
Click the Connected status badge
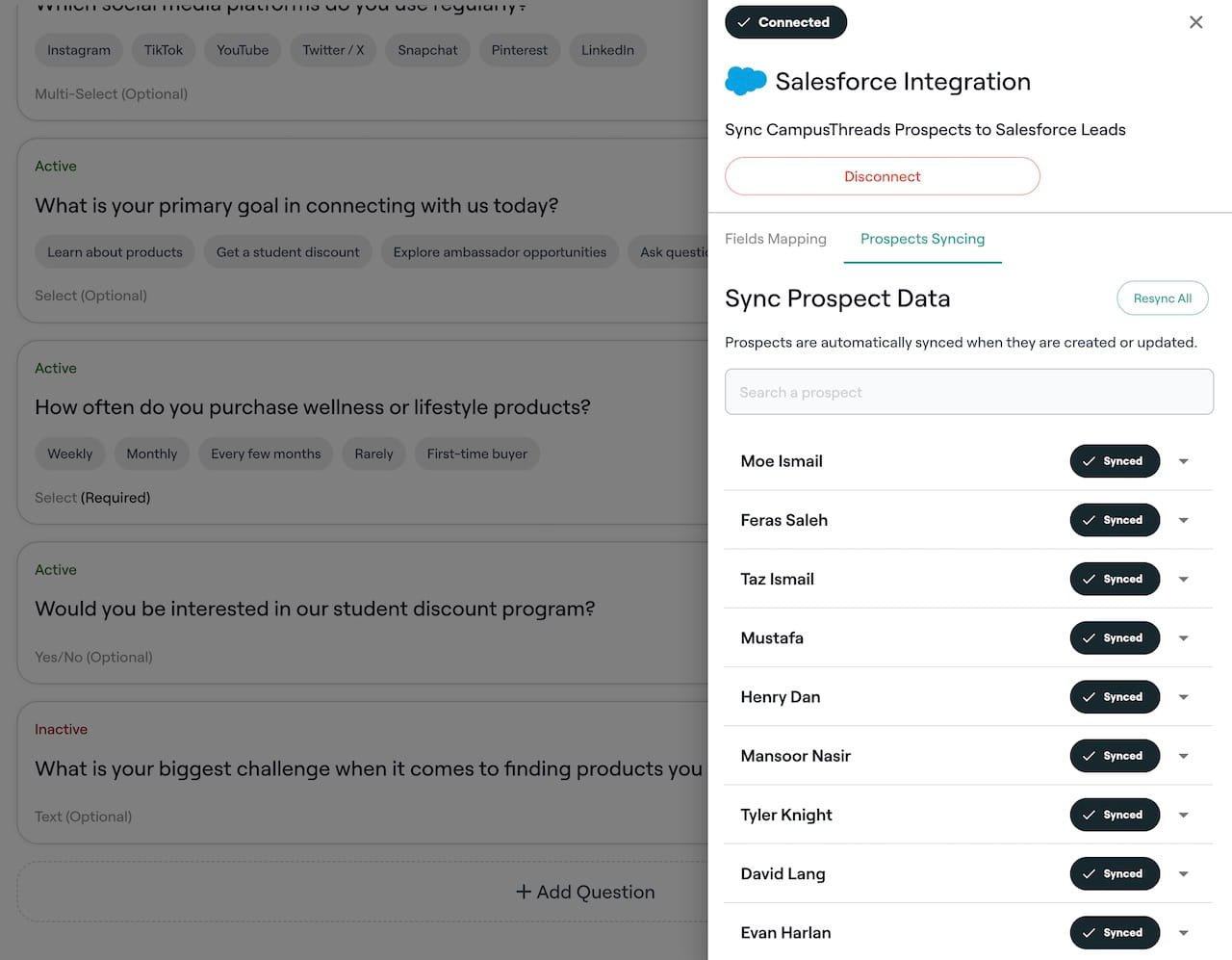click(x=785, y=22)
